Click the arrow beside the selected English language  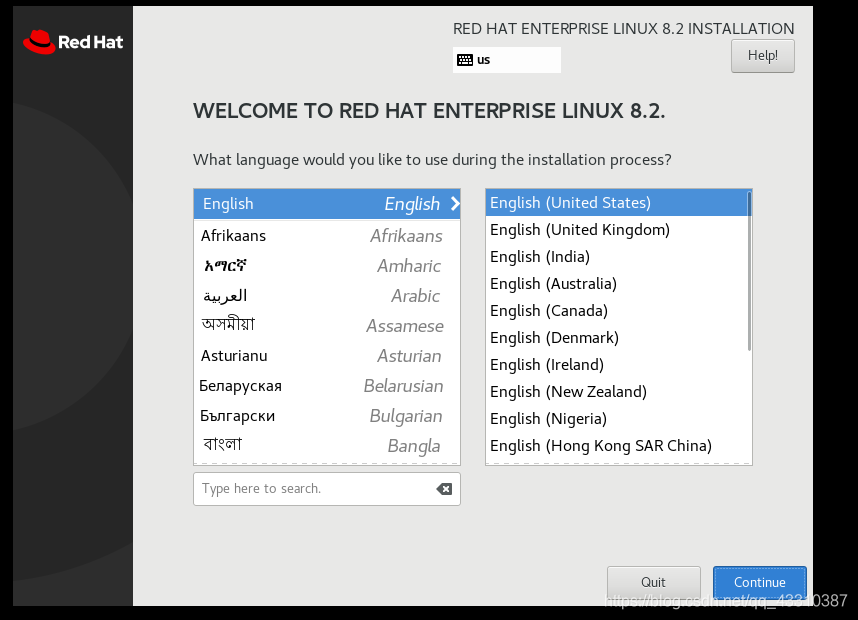click(x=455, y=204)
